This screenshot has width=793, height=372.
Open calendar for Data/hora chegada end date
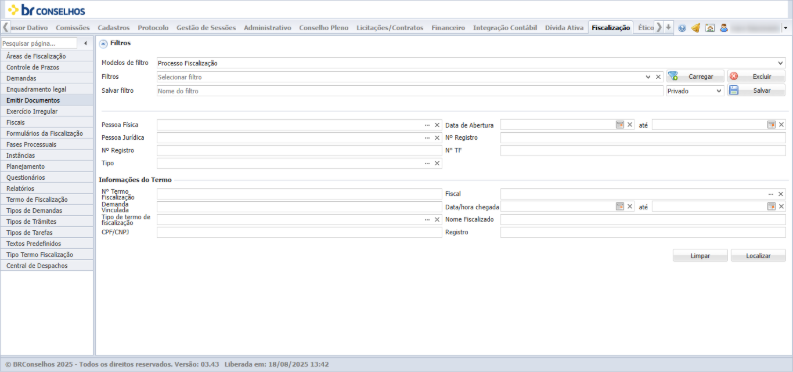point(771,206)
